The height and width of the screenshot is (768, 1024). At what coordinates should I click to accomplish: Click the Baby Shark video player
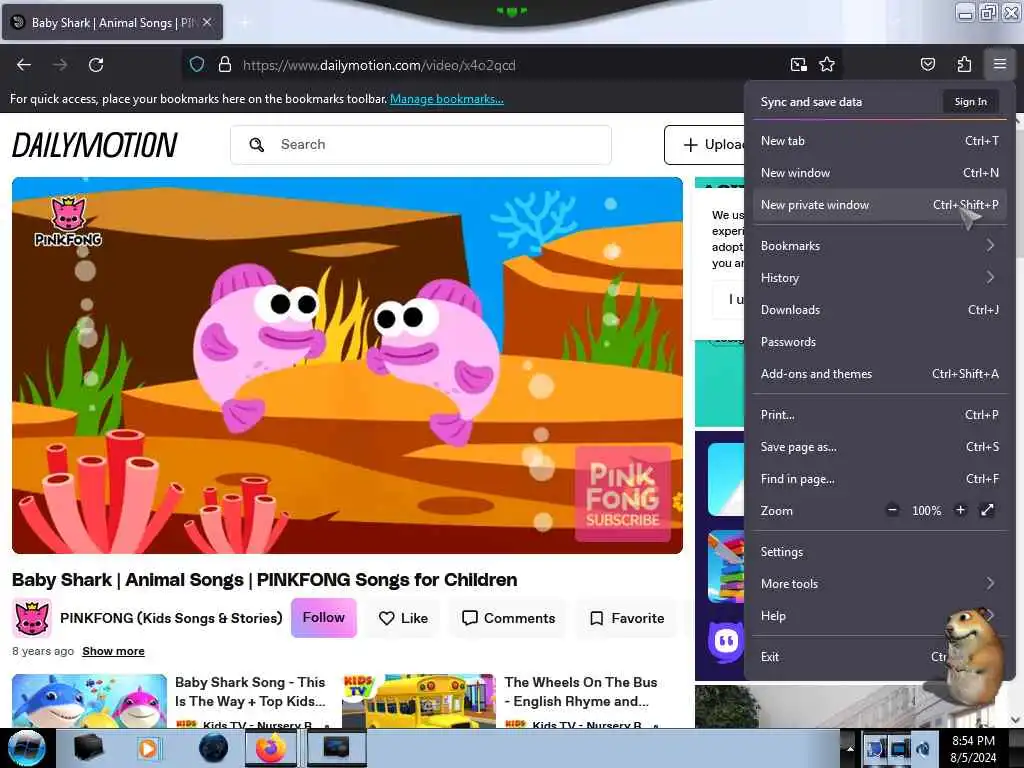(x=347, y=365)
